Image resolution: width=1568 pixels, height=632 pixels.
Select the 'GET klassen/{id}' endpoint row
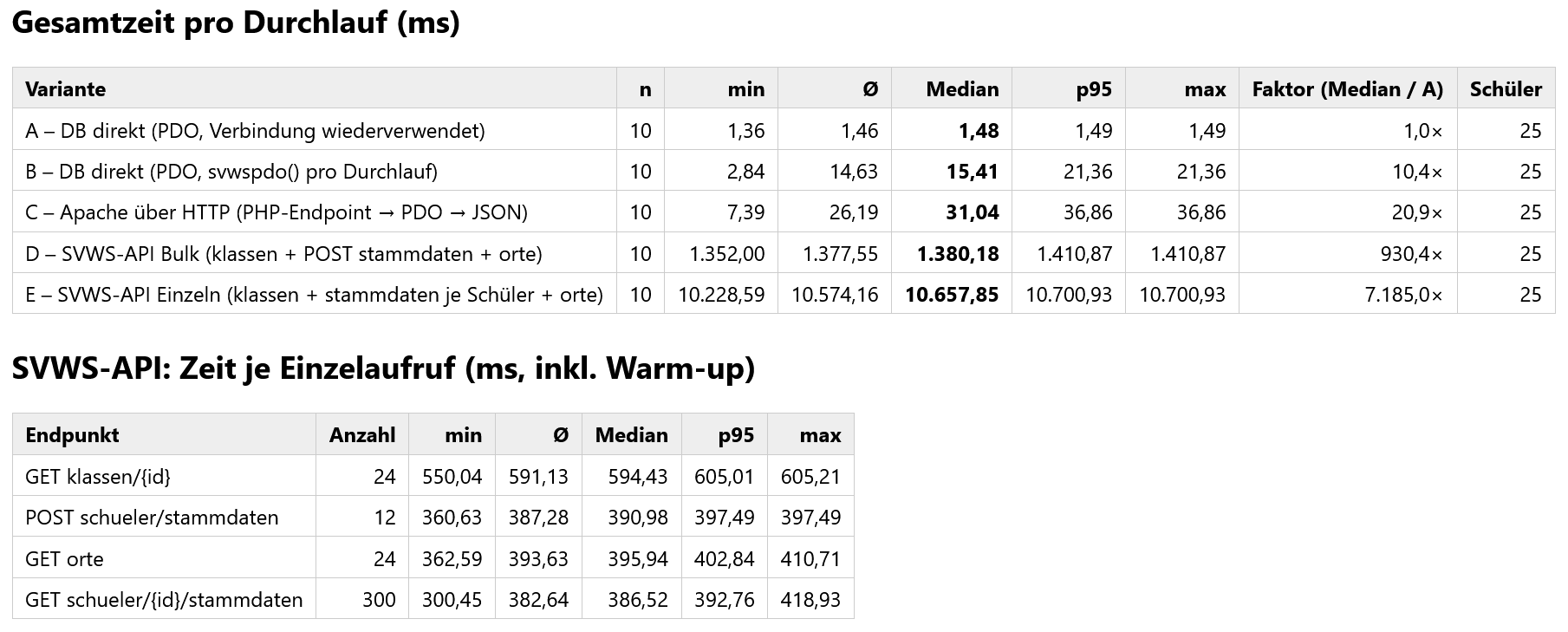tap(433, 476)
